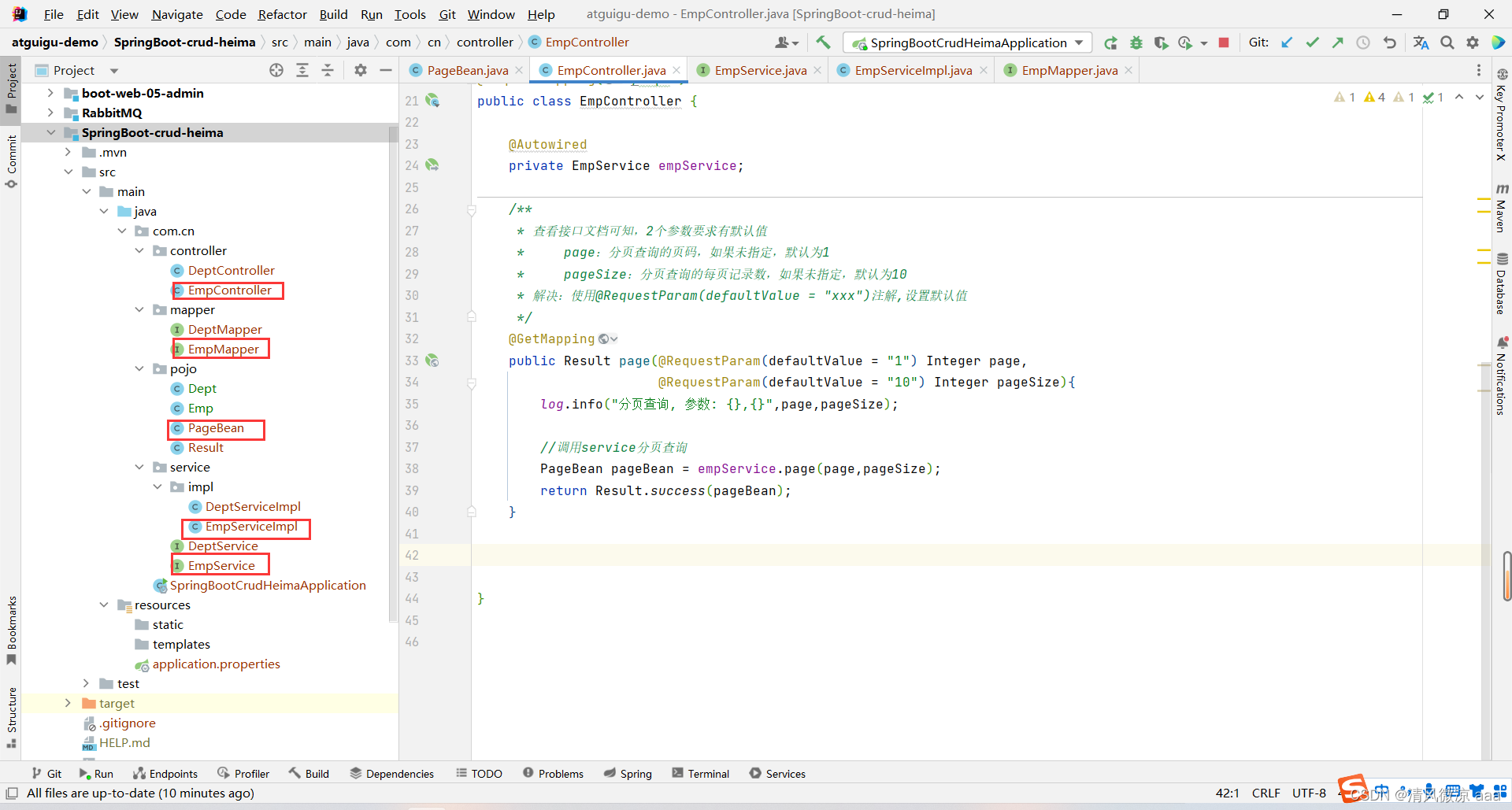Open the Terminal tool window
This screenshot has height=810, width=1512.
tap(700, 774)
